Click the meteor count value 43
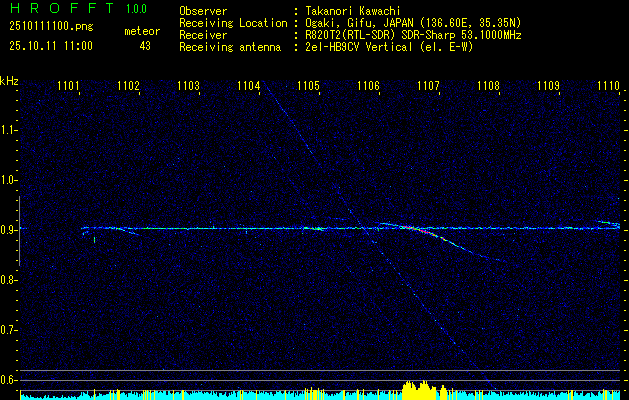This screenshot has width=629, height=400. (145, 46)
